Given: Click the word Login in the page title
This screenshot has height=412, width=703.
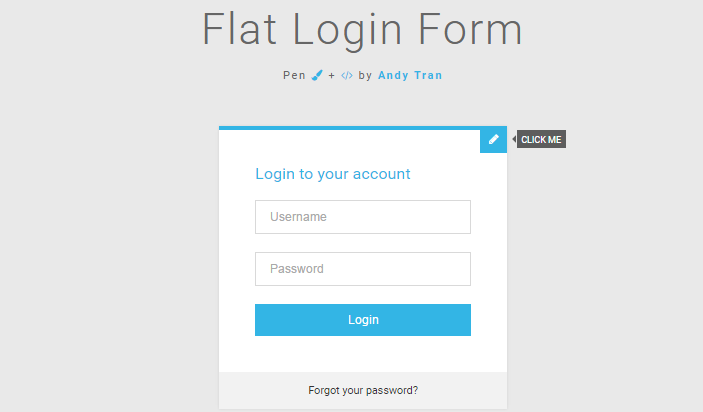Looking at the screenshot, I should pos(347,30).
